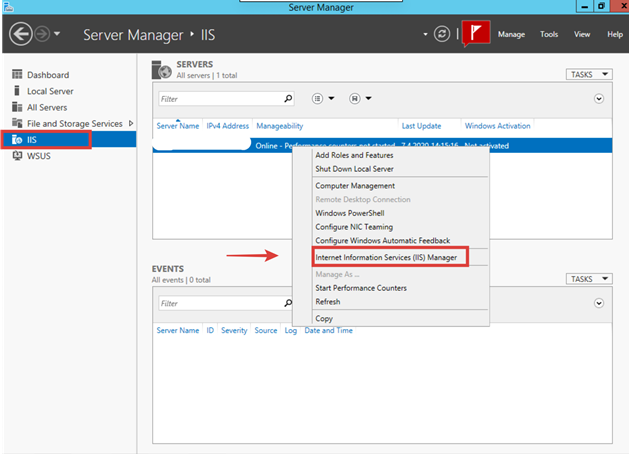Sort events by Severity column

(234, 330)
